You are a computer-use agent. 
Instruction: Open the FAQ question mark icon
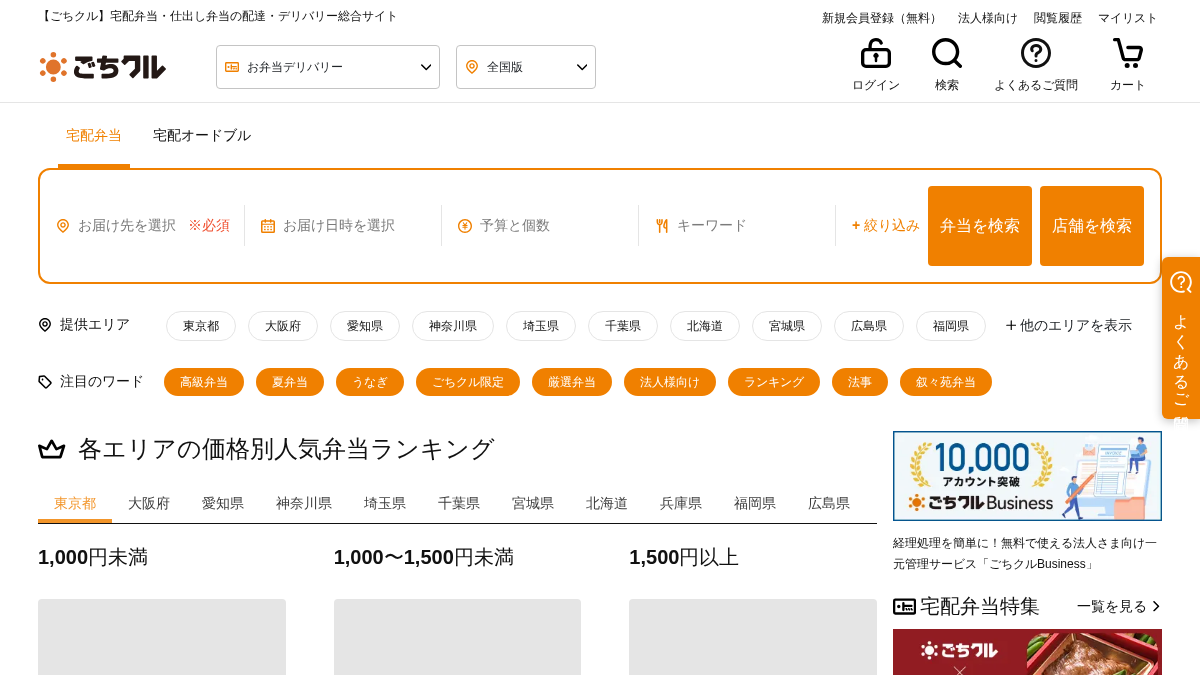point(1036,53)
